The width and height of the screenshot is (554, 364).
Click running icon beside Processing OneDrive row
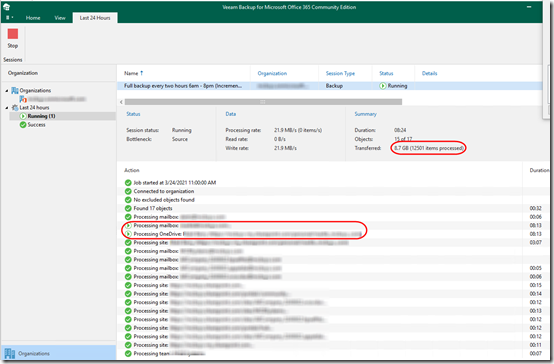(128, 234)
